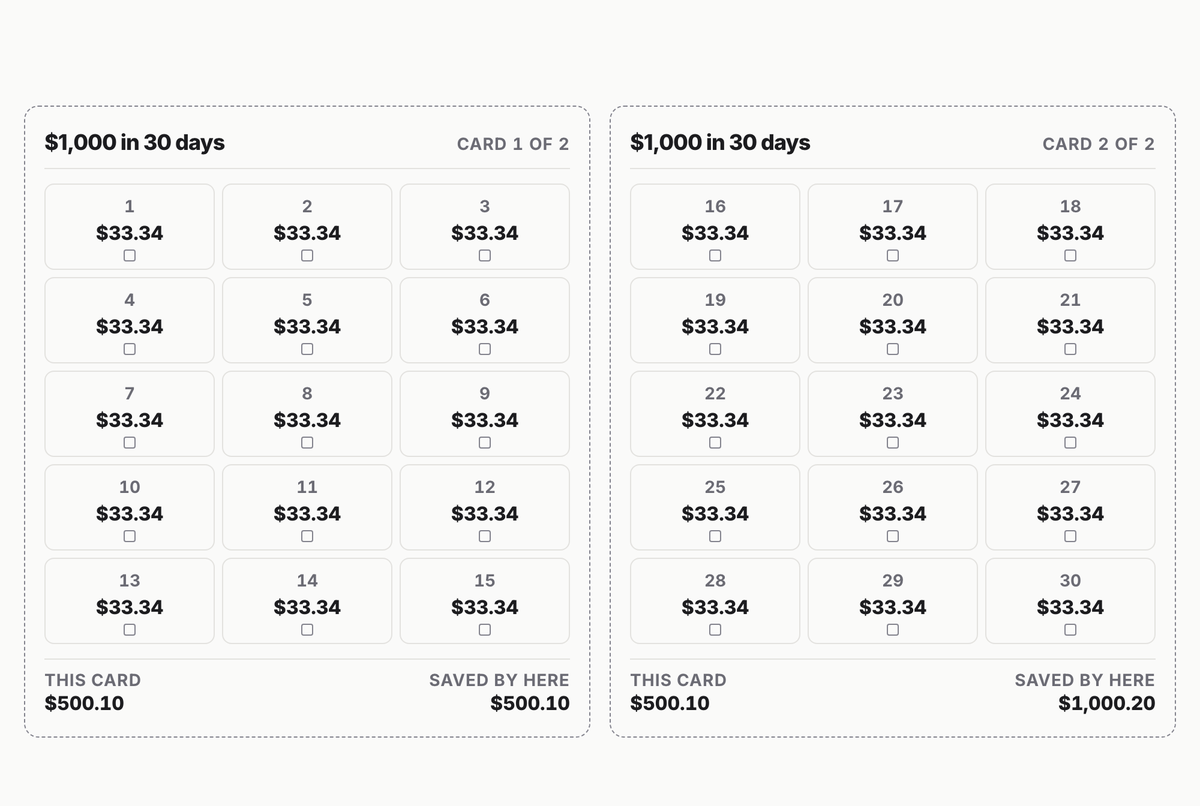1200x806 pixels.
Task: Check the box for day 1
Action: pos(129,255)
